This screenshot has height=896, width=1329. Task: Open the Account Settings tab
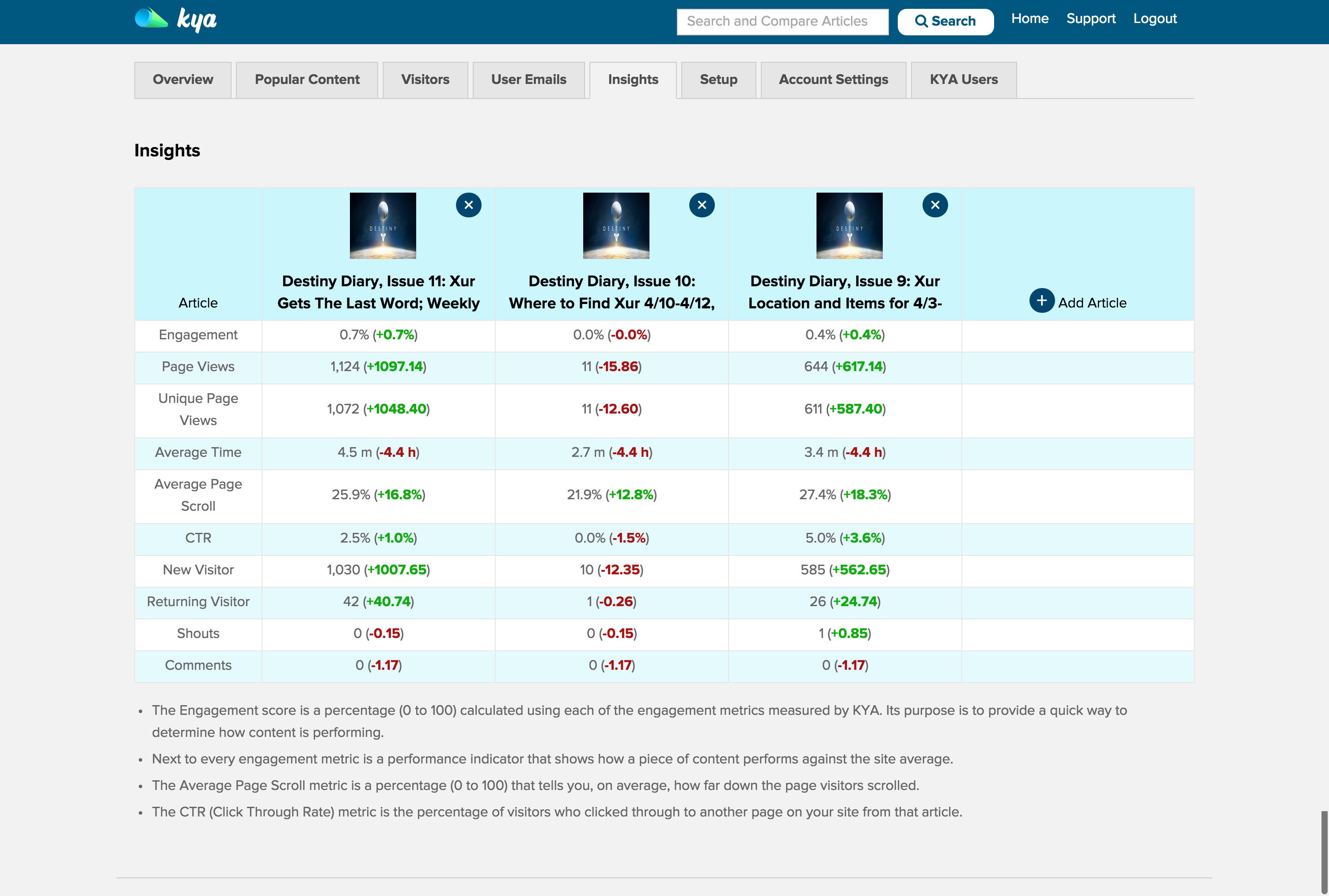(833, 80)
